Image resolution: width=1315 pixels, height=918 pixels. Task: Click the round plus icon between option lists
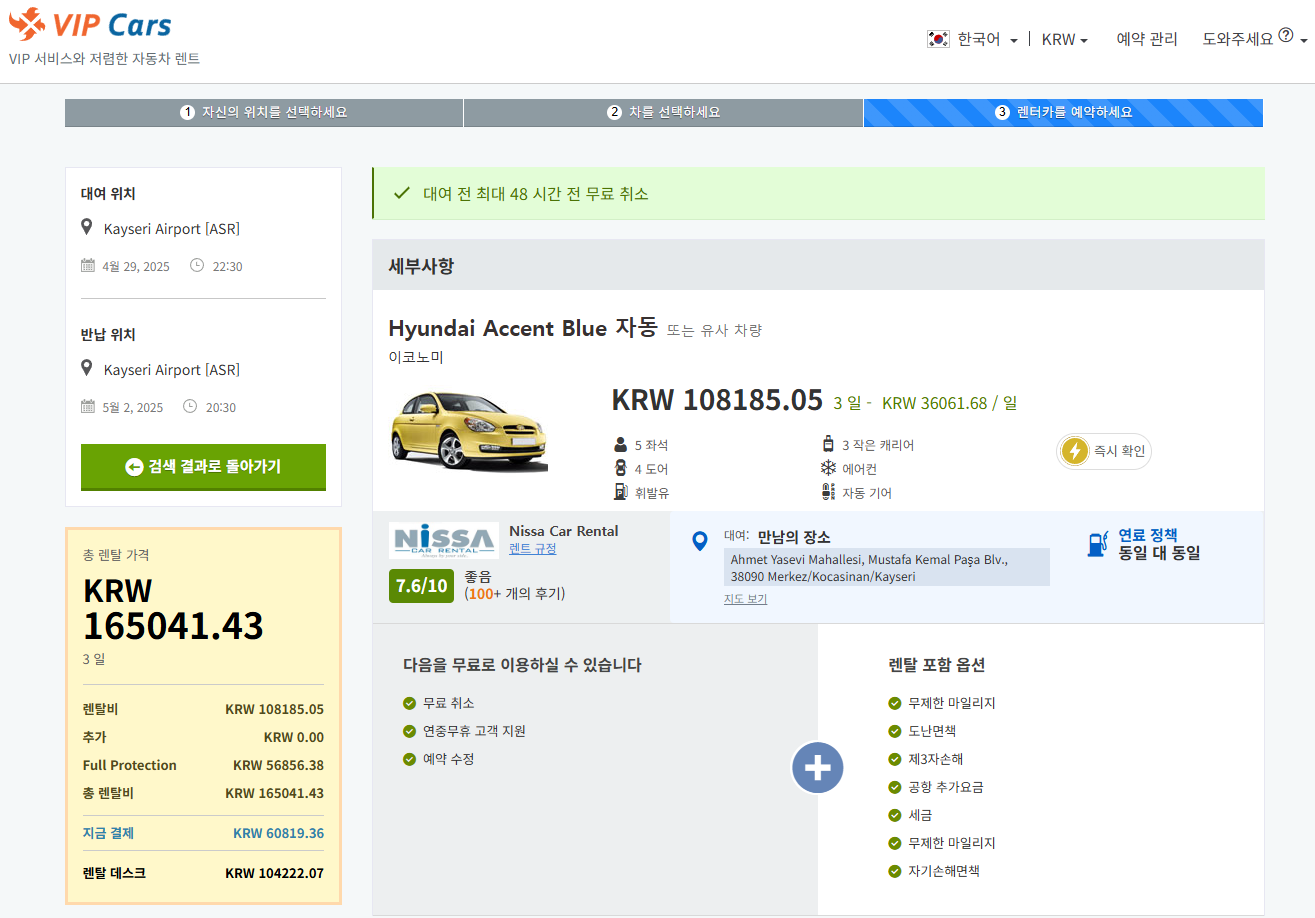click(x=818, y=769)
